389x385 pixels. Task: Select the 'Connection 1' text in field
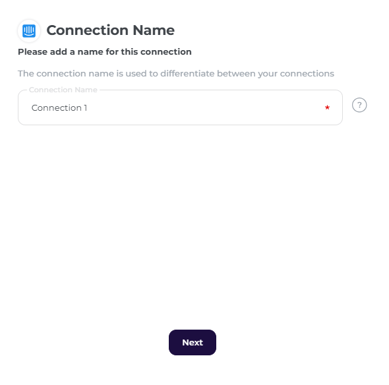pos(59,108)
